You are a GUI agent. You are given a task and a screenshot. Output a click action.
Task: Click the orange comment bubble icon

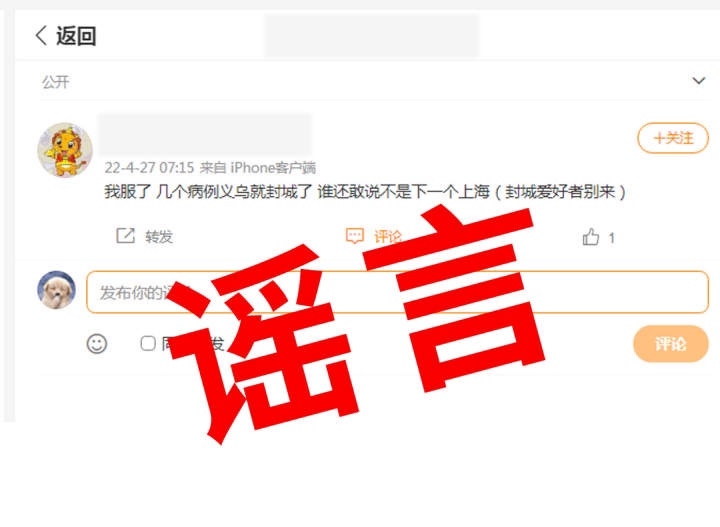[354, 236]
